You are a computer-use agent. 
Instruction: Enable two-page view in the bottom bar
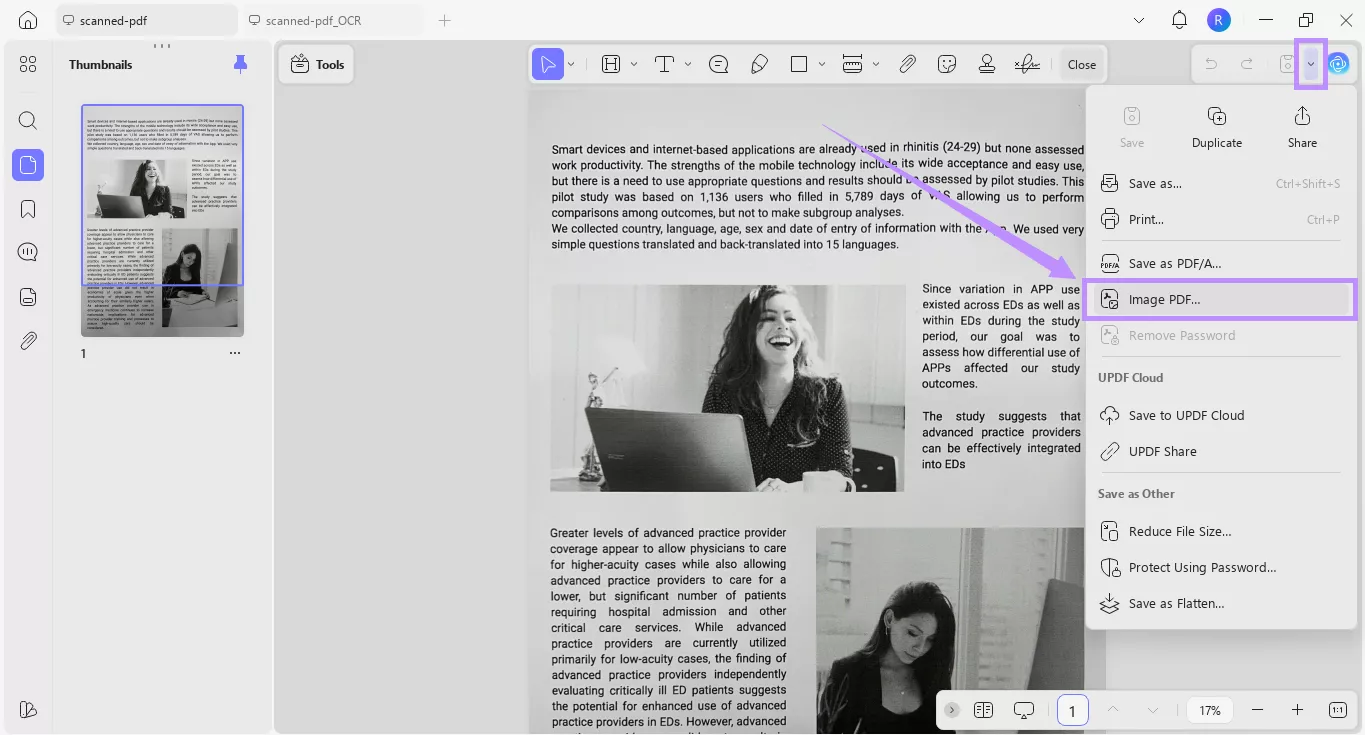983,709
